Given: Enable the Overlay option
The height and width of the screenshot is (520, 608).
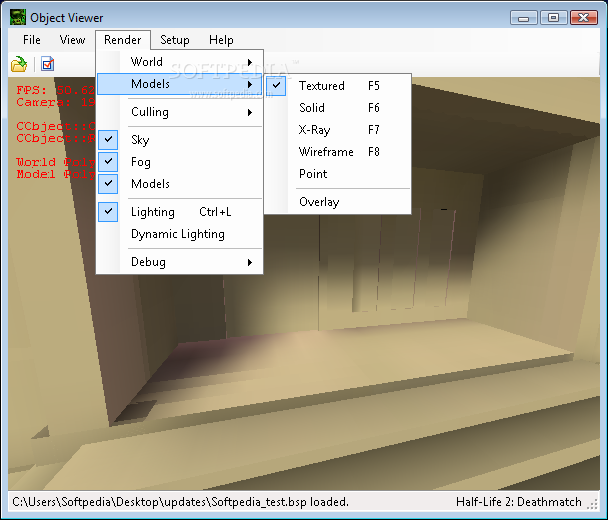Looking at the screenshot, I should tap(338, 202).
